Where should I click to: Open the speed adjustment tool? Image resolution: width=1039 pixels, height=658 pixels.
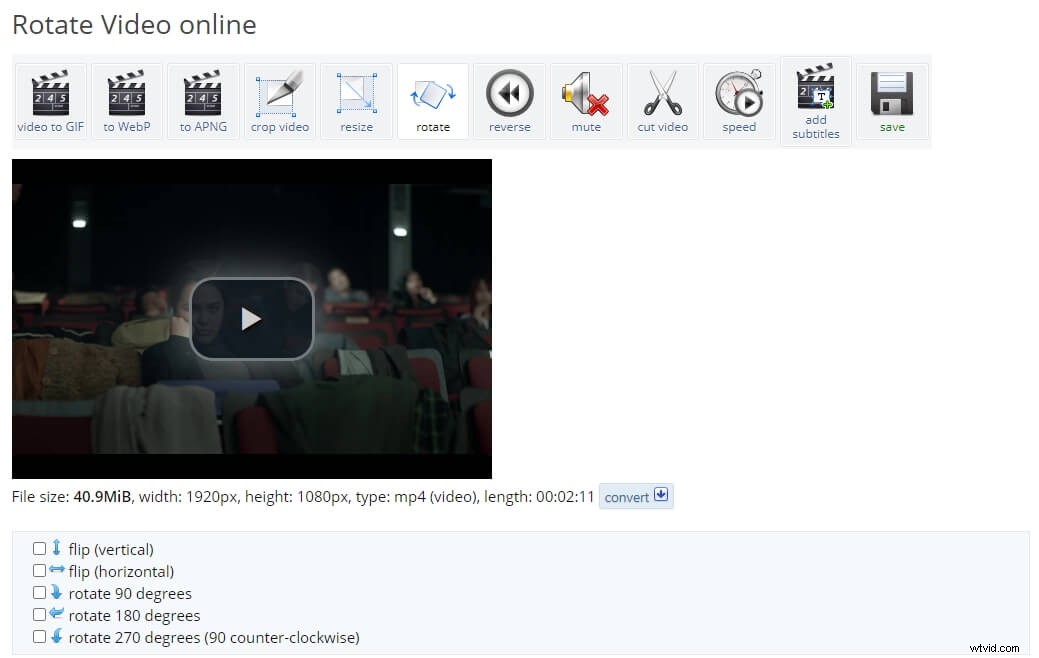pyautogui.click(x=739, y=99)
